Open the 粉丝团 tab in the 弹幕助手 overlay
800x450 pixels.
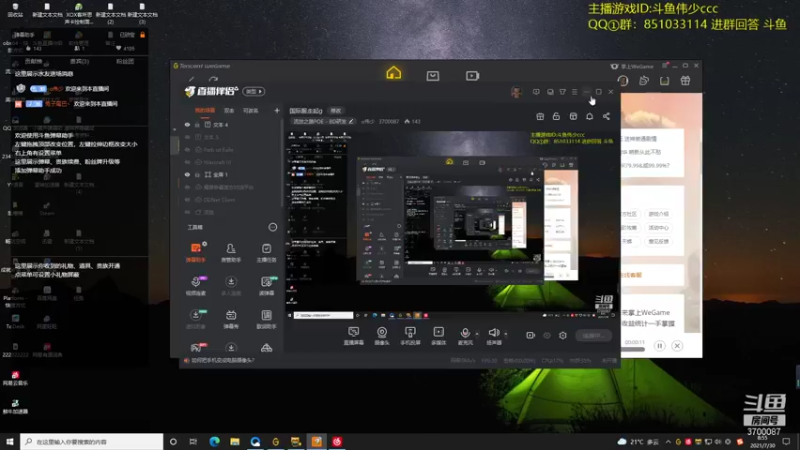point(126,61)
